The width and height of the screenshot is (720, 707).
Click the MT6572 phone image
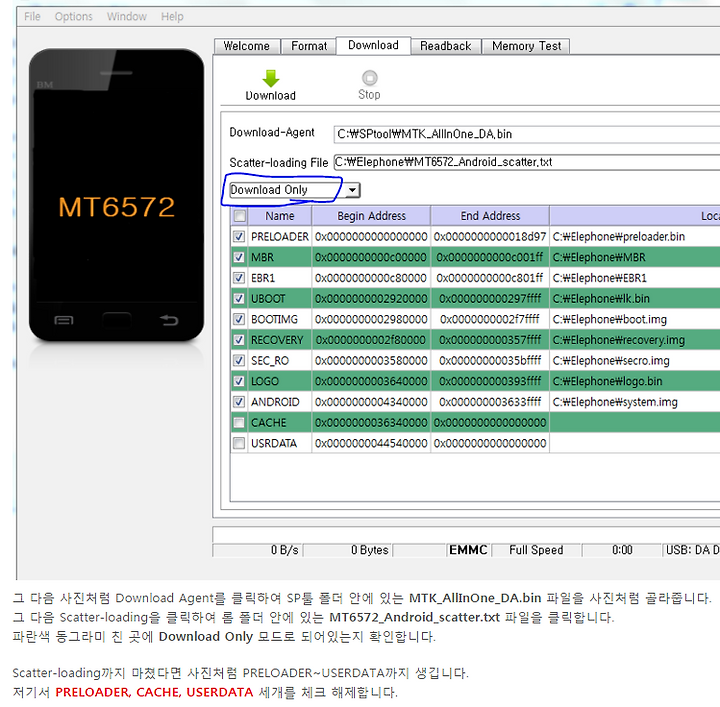pos(117,195)
